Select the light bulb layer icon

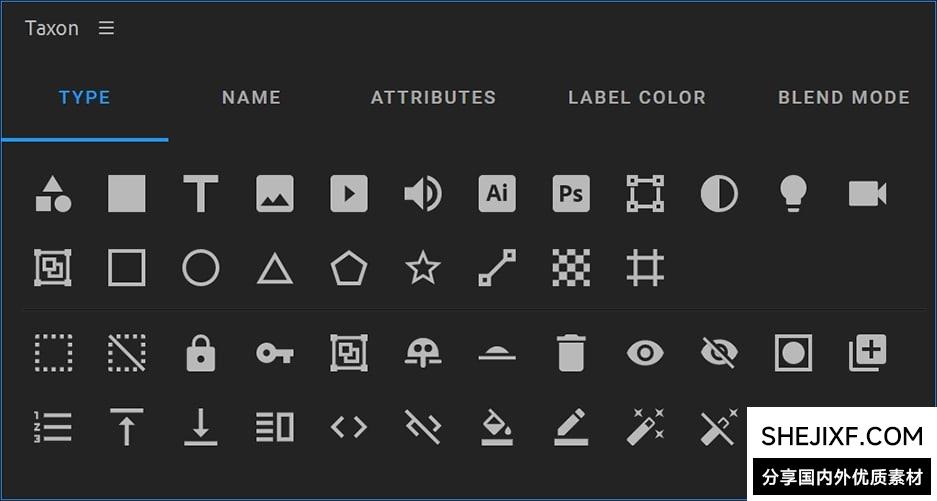pyautogui.click(x=793, y=193)
